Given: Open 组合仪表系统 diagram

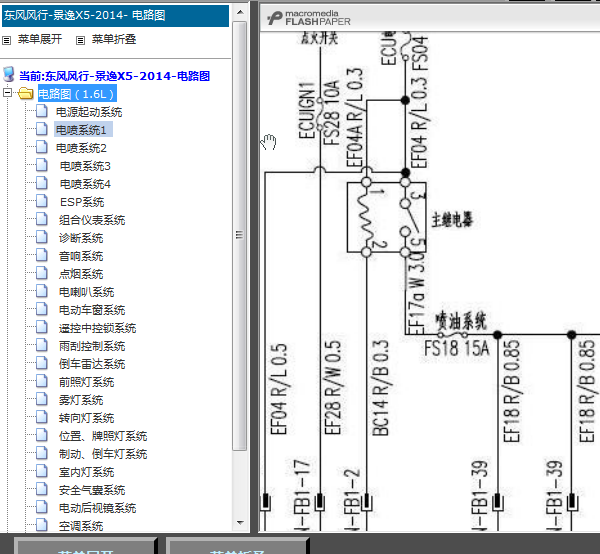Looking at the screenshot, I should coord(92,220).
